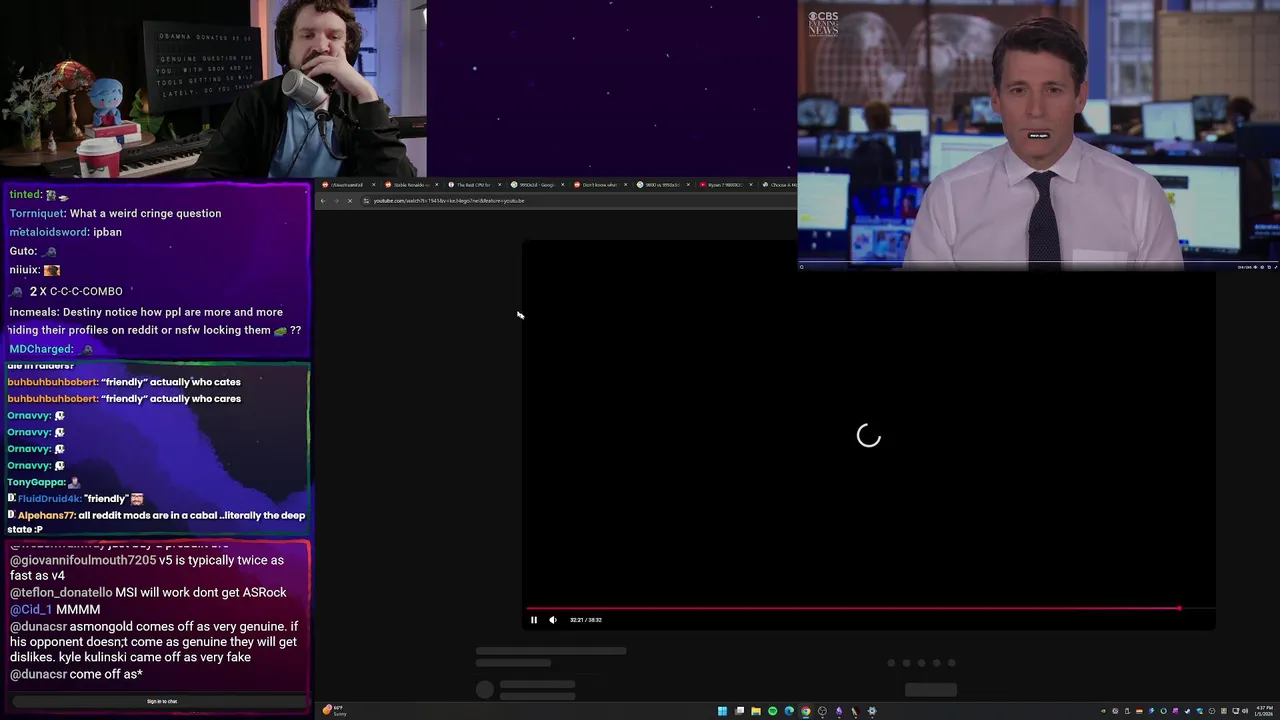Click username 'FluidDruid4k' in chat
Screen dimensions: 1280x720
point(48,499)
